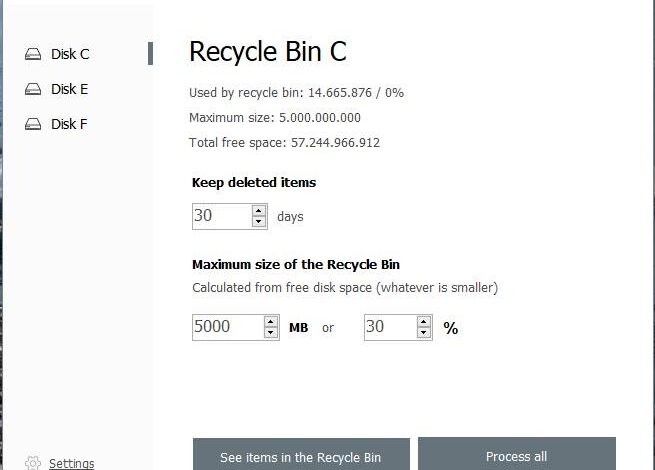Click the maximum size MB input field

click(x=226, y=327)
